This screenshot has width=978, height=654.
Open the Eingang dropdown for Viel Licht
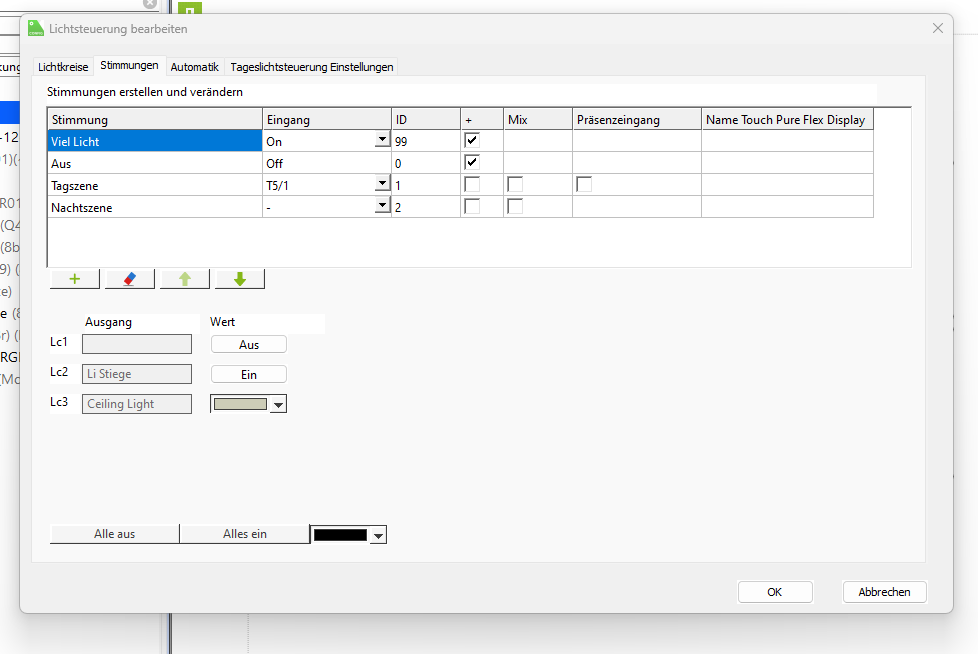381,141
